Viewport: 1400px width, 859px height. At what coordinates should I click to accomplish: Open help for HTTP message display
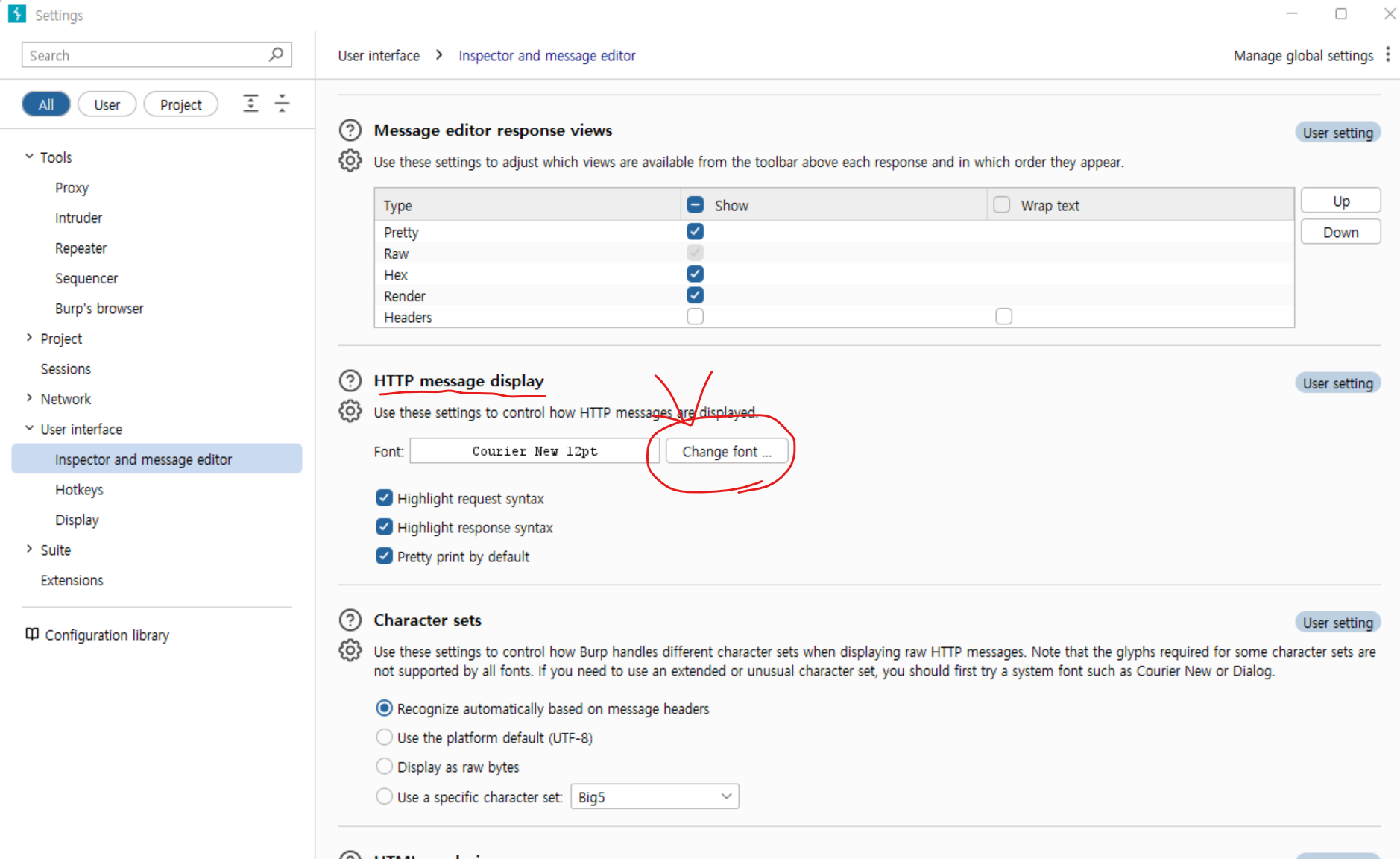click(350, 381)
